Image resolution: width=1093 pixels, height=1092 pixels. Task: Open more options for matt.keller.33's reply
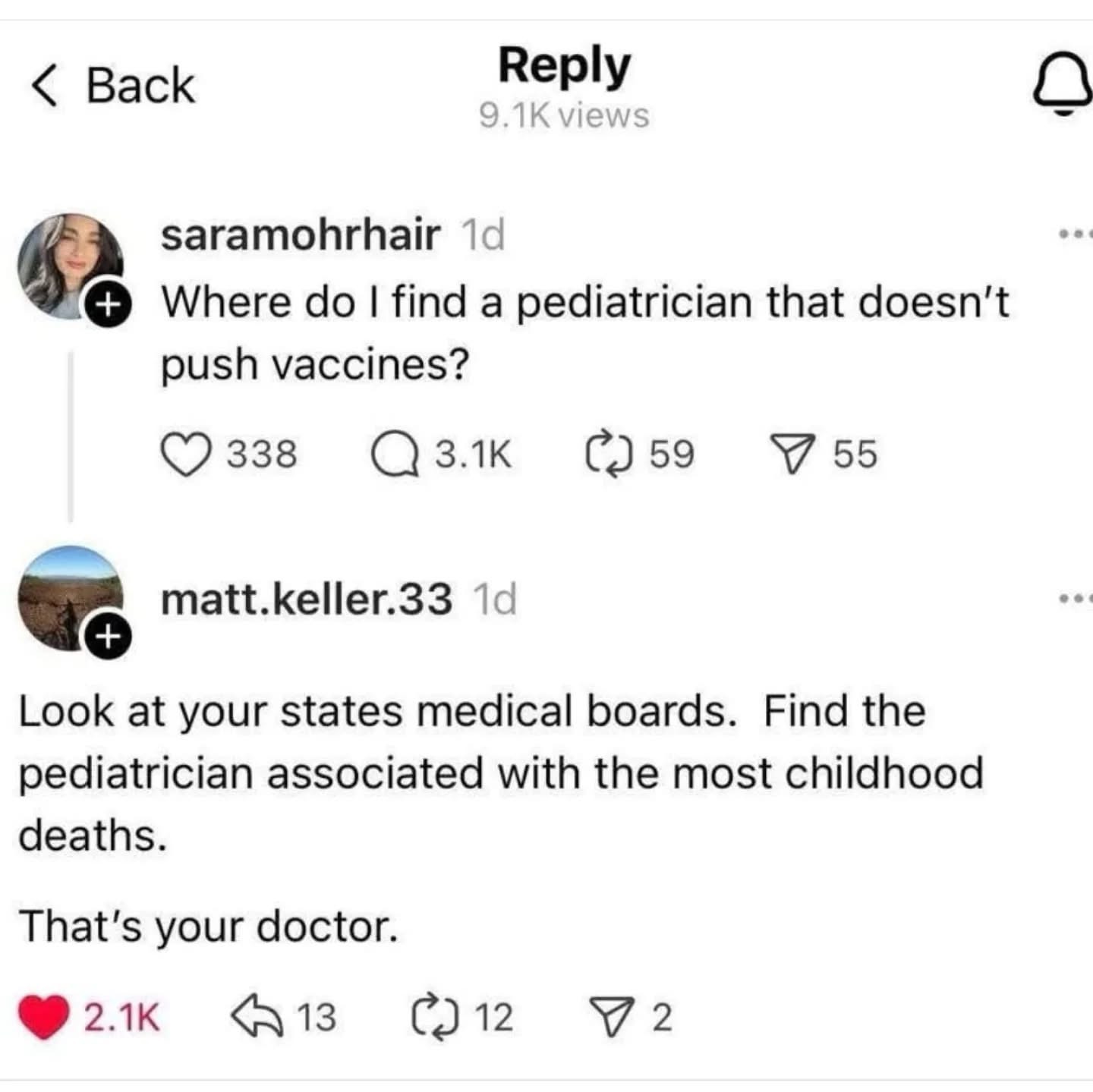coord(1076,599)
